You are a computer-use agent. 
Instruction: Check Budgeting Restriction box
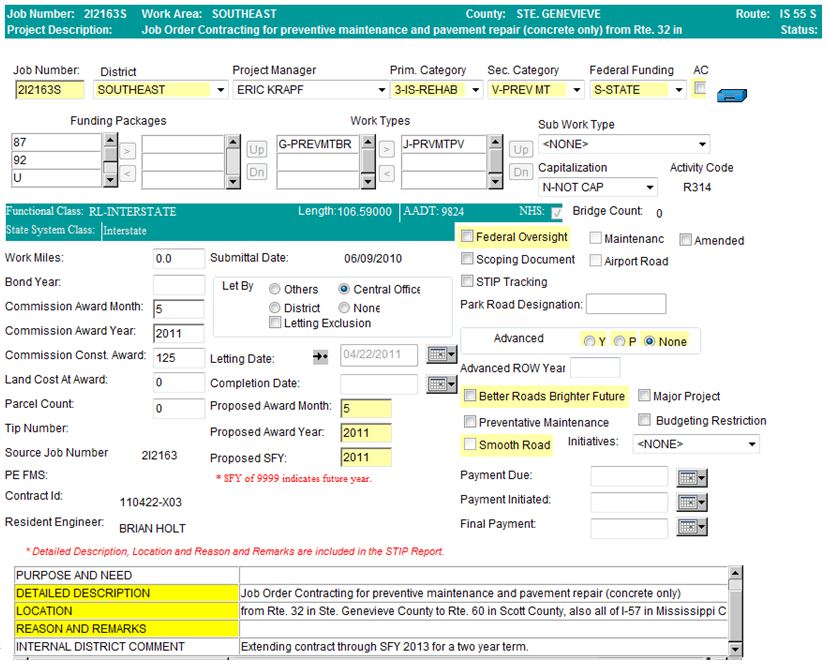coord(644,419)
